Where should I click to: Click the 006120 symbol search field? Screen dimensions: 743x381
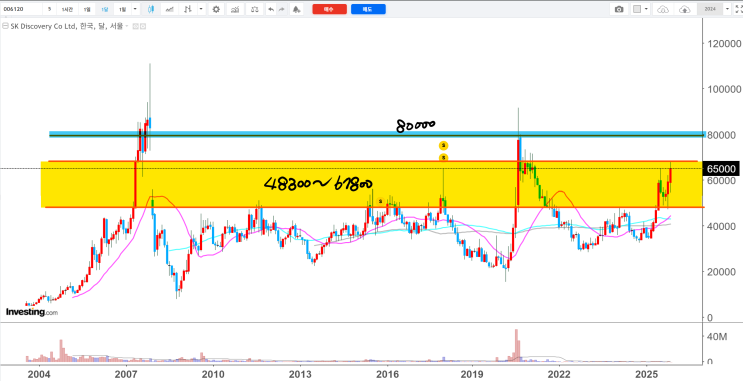pos(21,9)
